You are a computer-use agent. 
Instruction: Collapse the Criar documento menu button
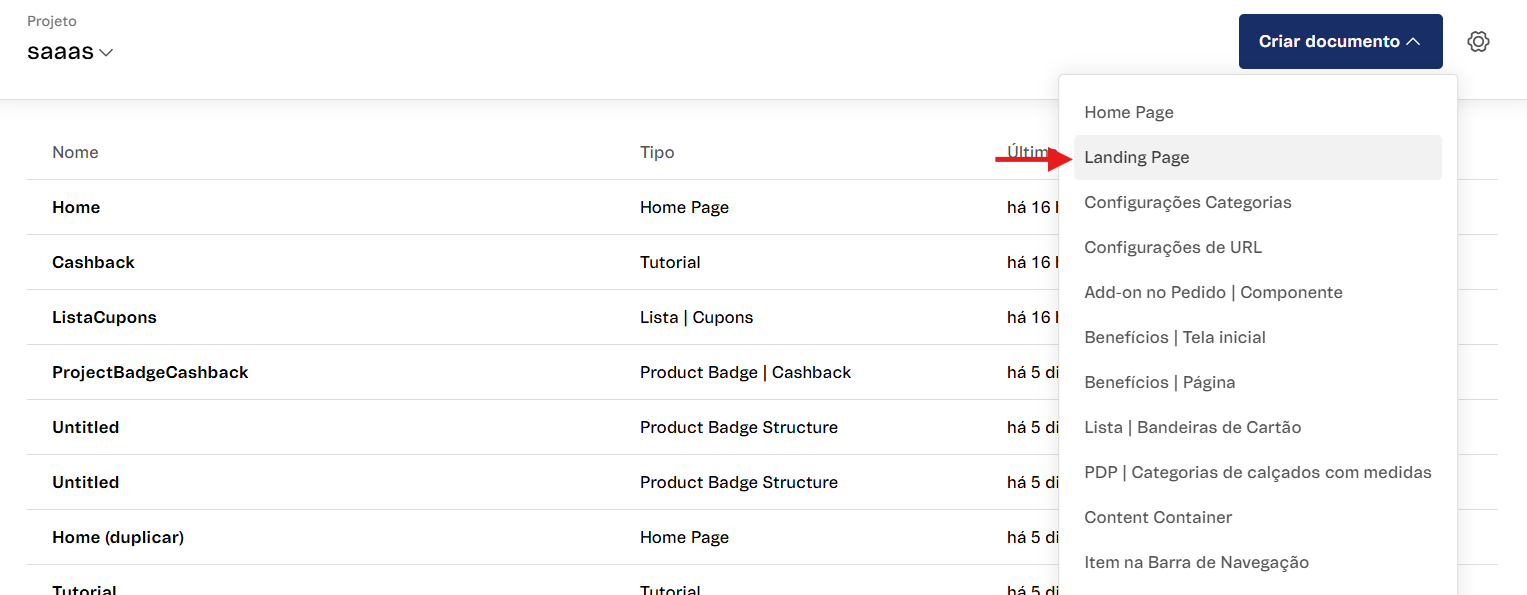[x=1339, y=42]
